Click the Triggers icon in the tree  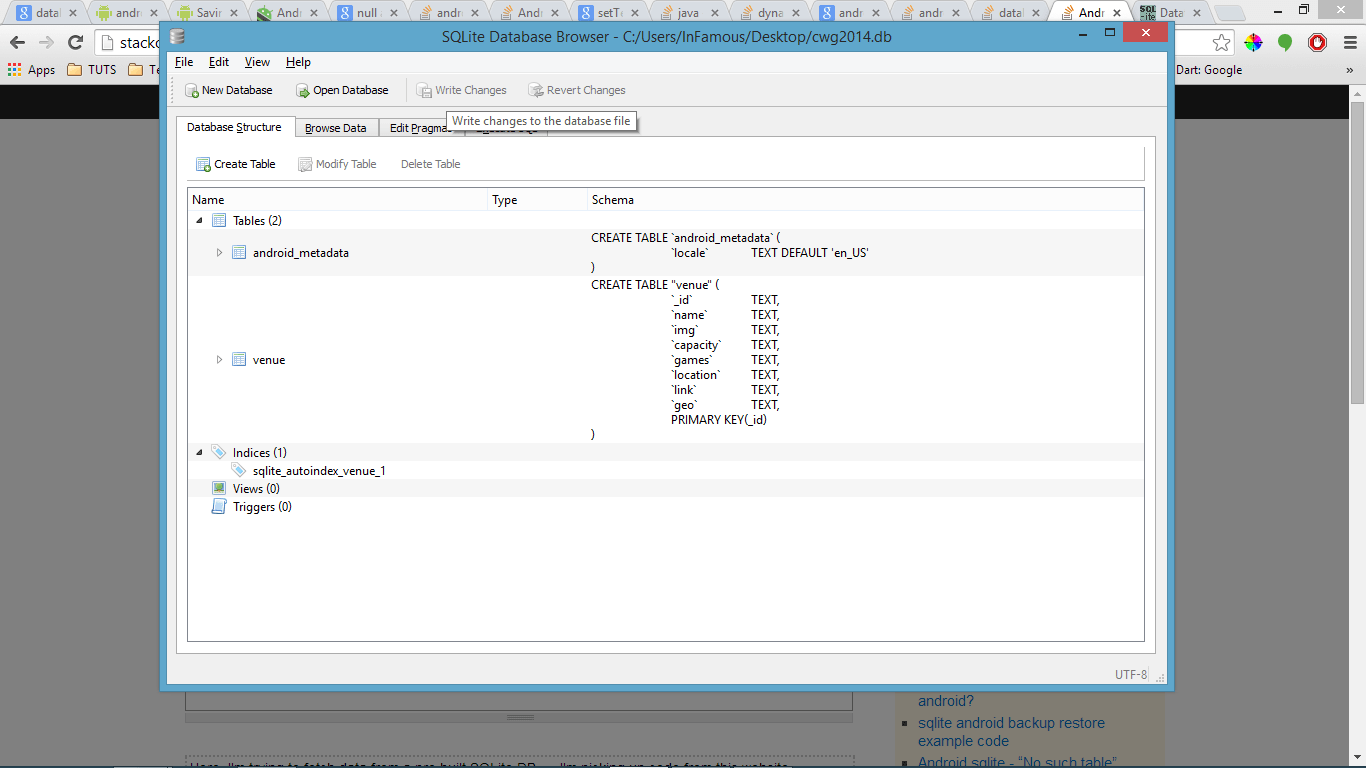pyautogui.click(x=218, y=506)
